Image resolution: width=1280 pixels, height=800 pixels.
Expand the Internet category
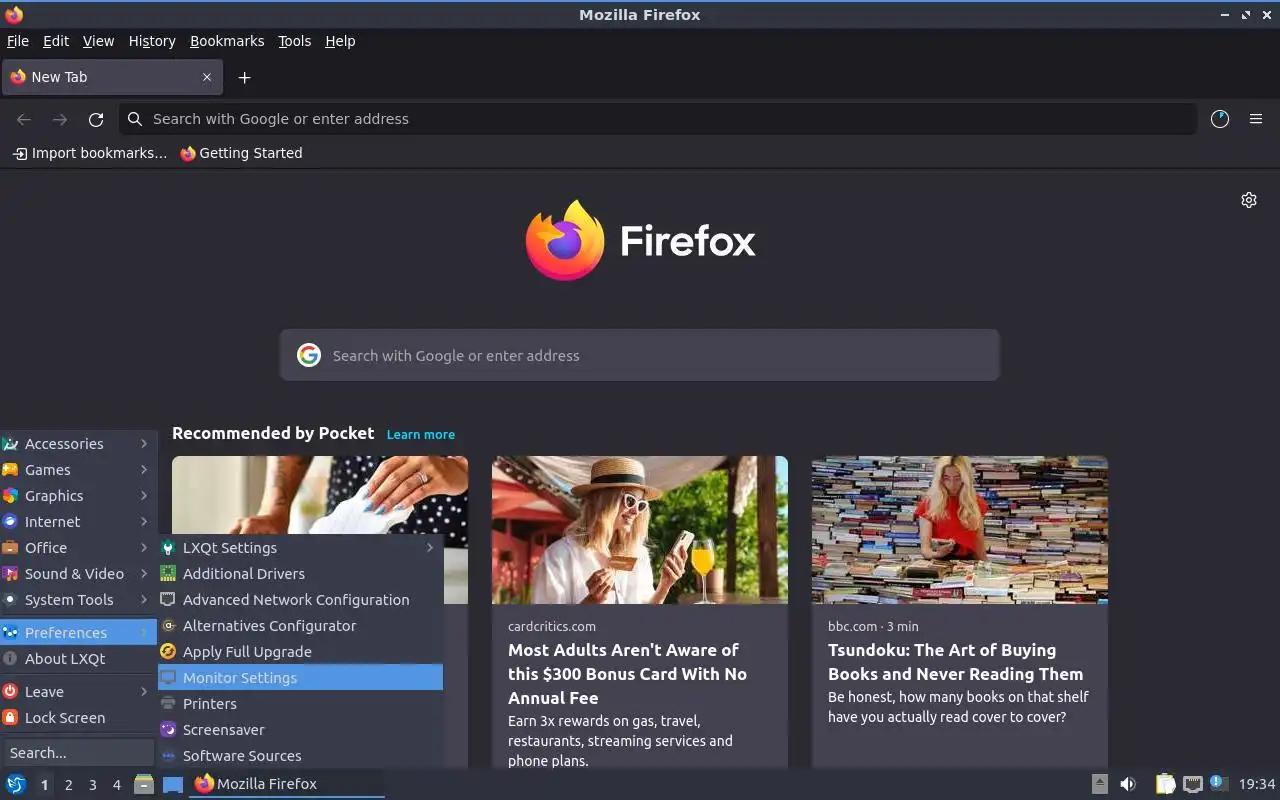pos(78,522)
